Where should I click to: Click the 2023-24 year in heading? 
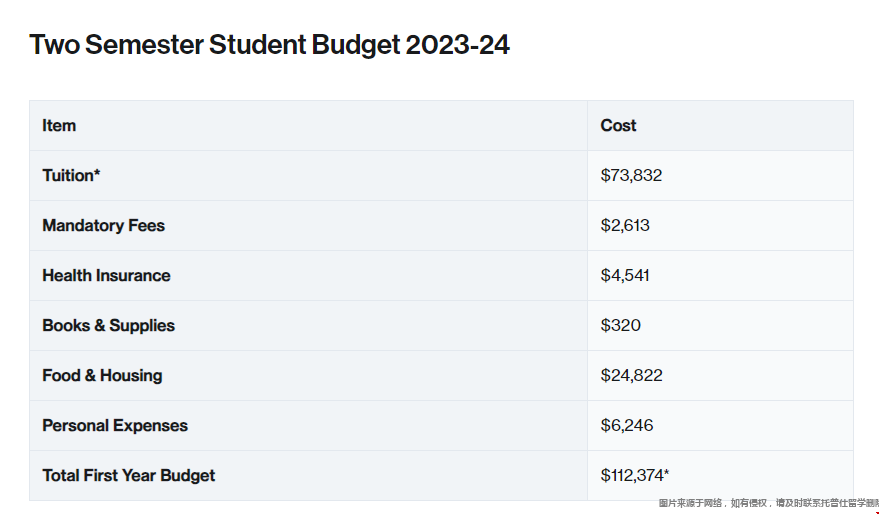tap(457, 45)
